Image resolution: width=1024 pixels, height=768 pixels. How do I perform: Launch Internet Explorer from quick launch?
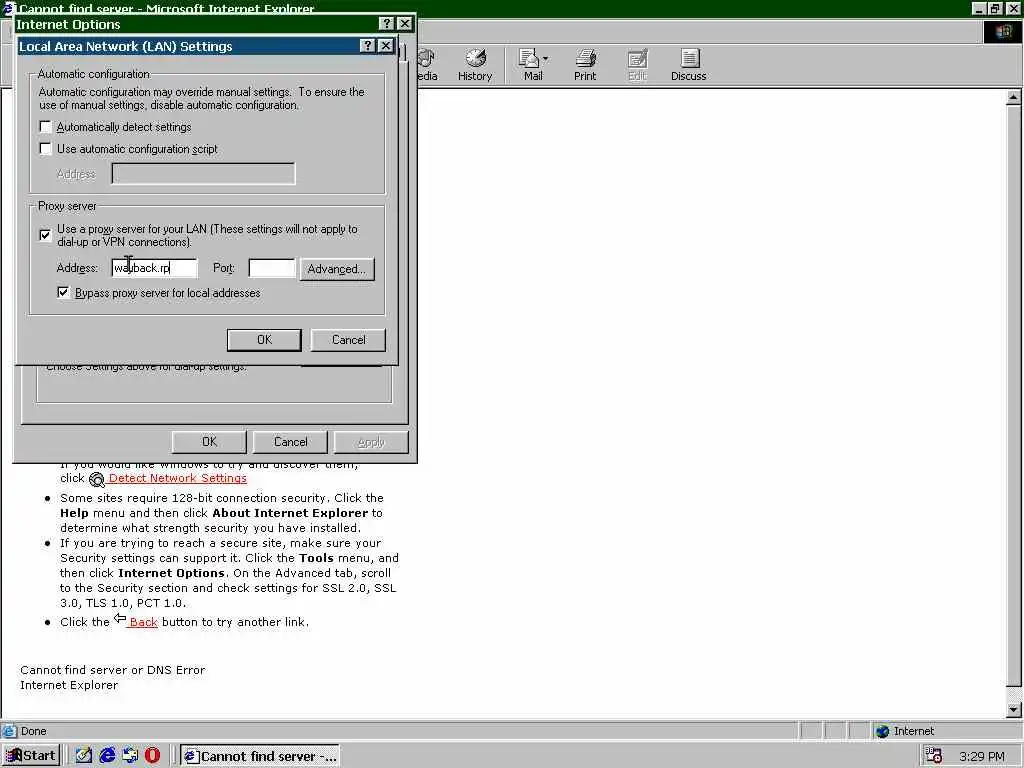[107, 756]
